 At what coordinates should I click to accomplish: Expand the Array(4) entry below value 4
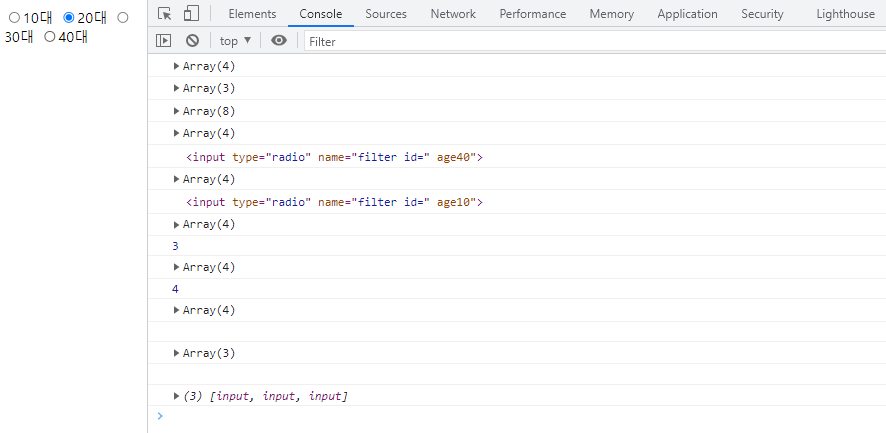(x=176, y=310)
